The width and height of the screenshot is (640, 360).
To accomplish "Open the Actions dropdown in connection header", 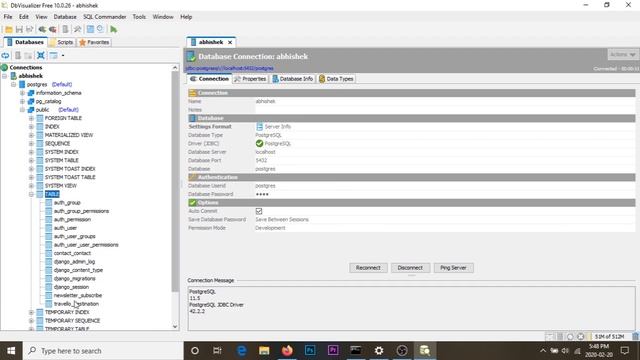I will click(622, 54).
